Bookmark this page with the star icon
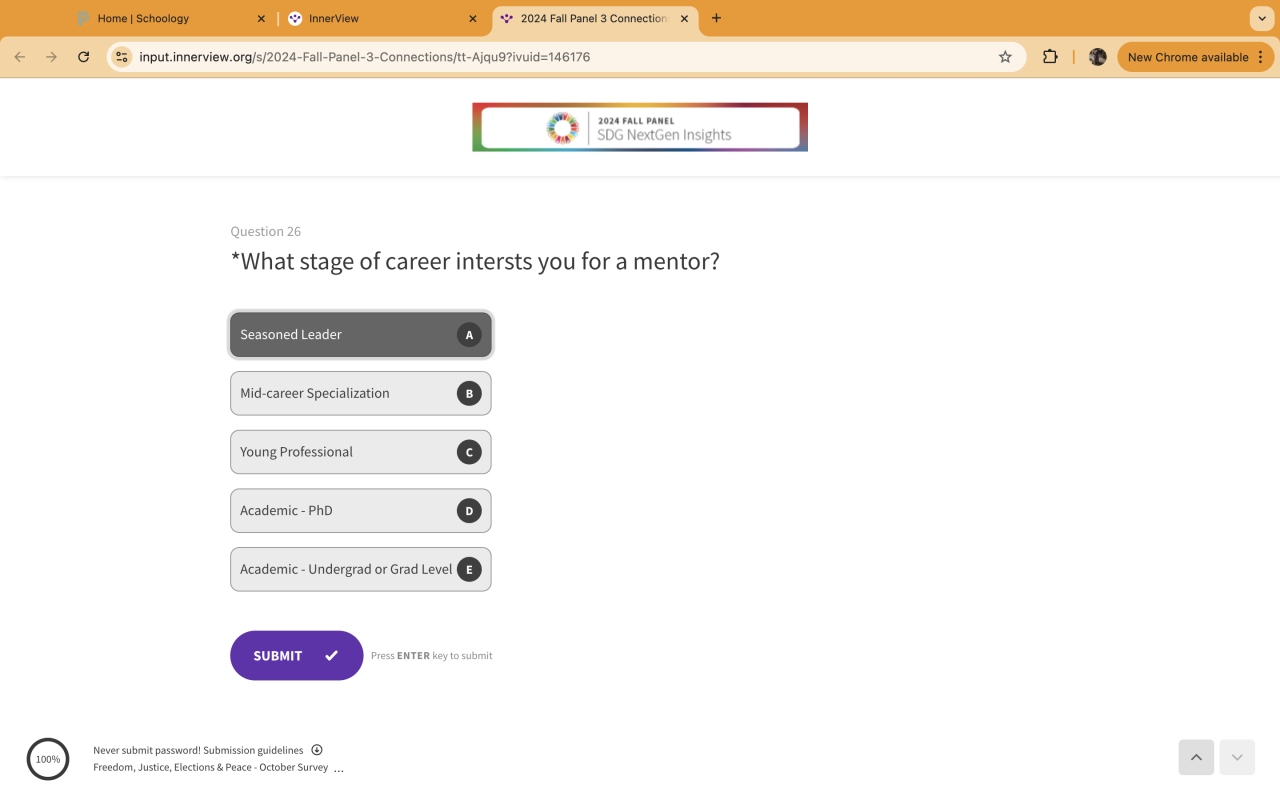 click(x=1005, y=57)
